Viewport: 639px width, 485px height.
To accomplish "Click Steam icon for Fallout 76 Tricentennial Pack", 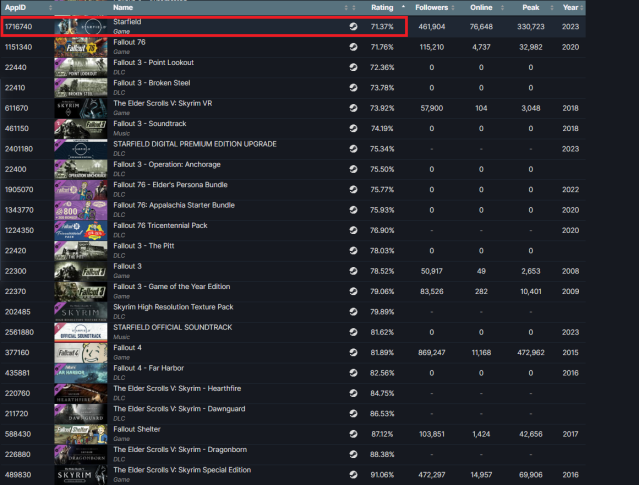I will click(353, 230).
